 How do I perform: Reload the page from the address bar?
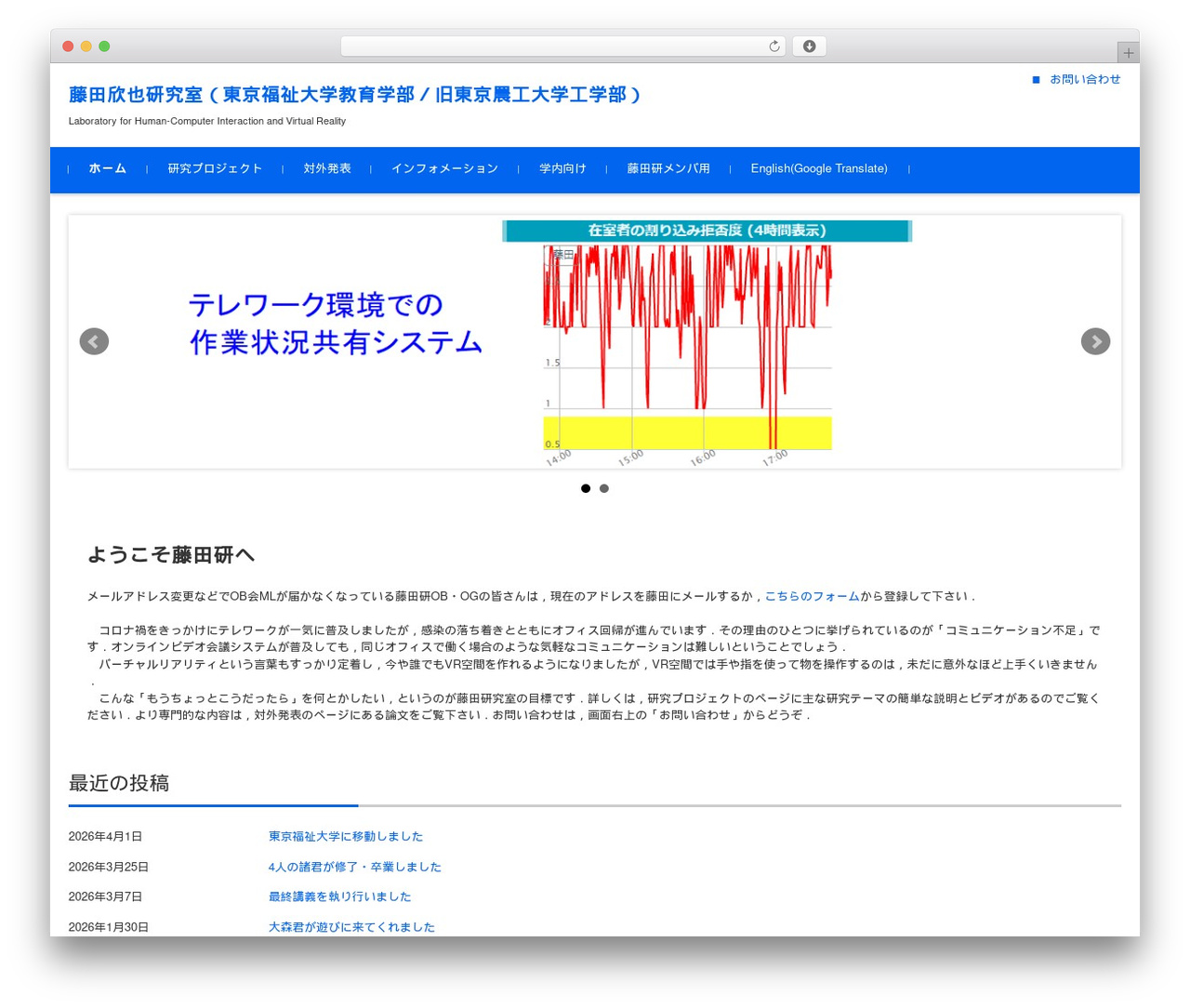(x=774, y=46)
